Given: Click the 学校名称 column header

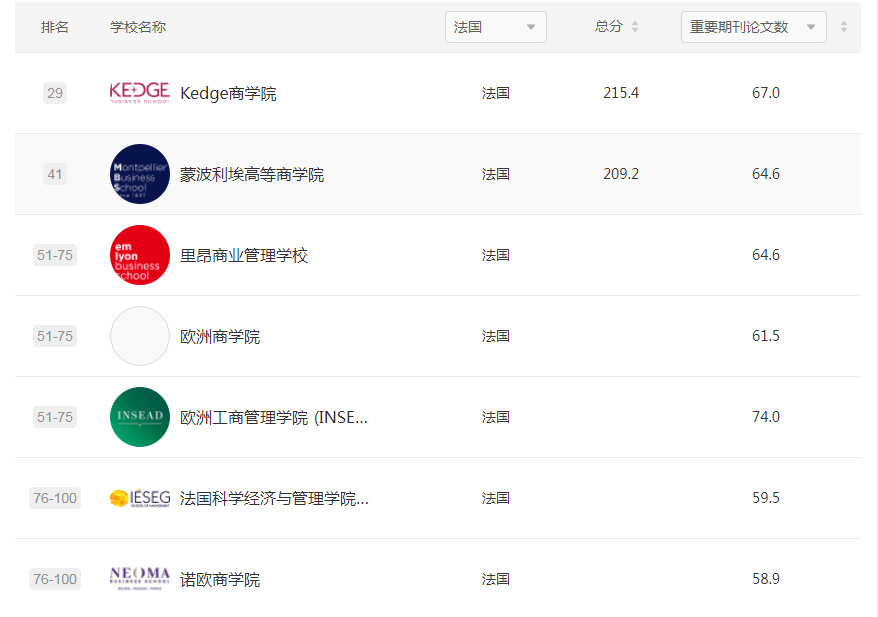Looking at the screenshot, I should [x=138, y=27].
